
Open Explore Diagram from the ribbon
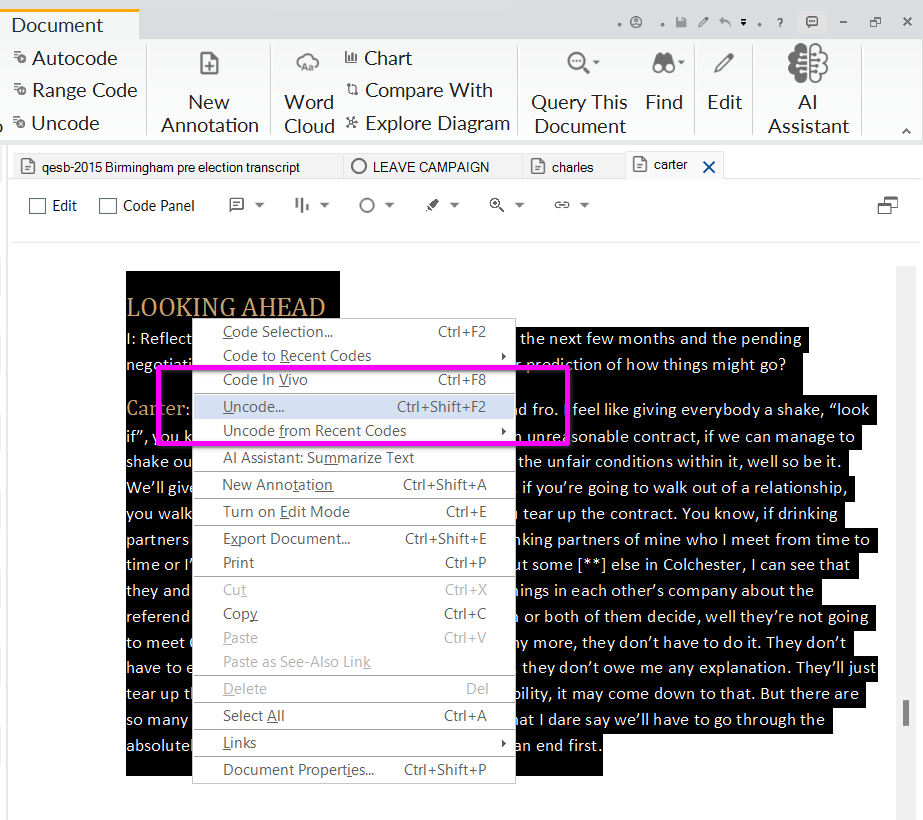[427, 123]
